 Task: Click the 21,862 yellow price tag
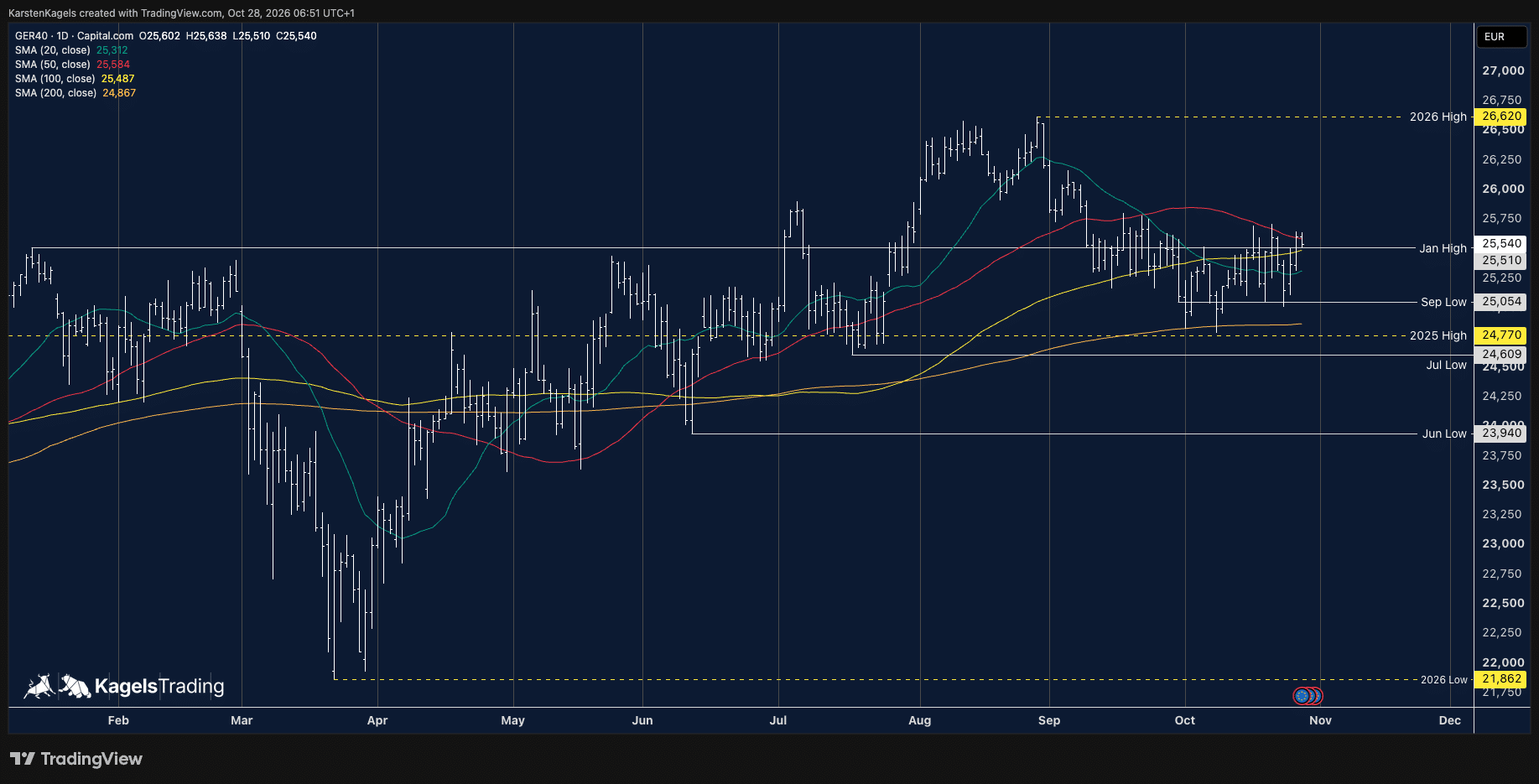pyautogui.click(x=1501, y=678)
